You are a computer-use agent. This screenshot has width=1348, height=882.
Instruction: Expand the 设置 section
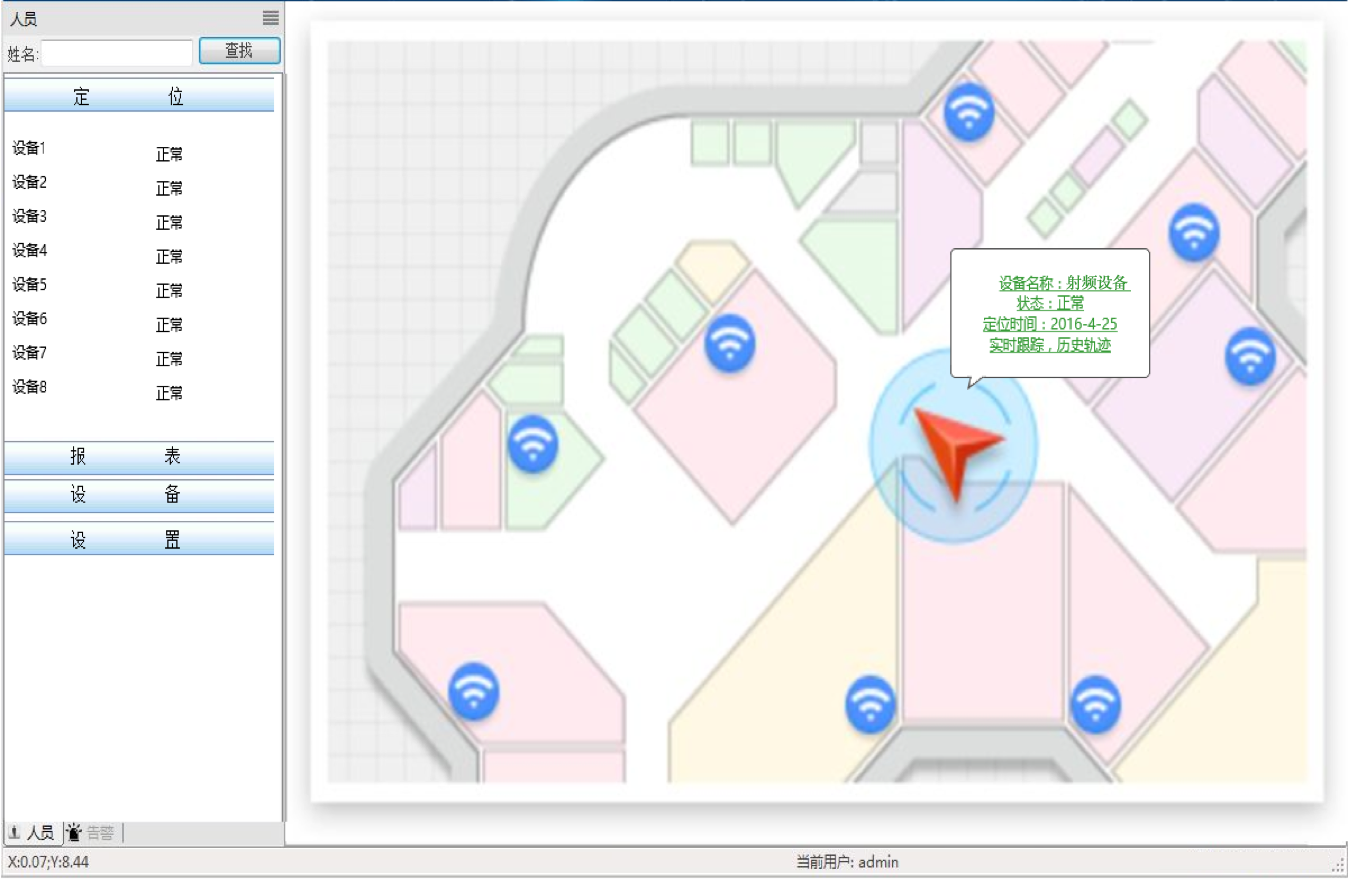[x=139, y=540]
